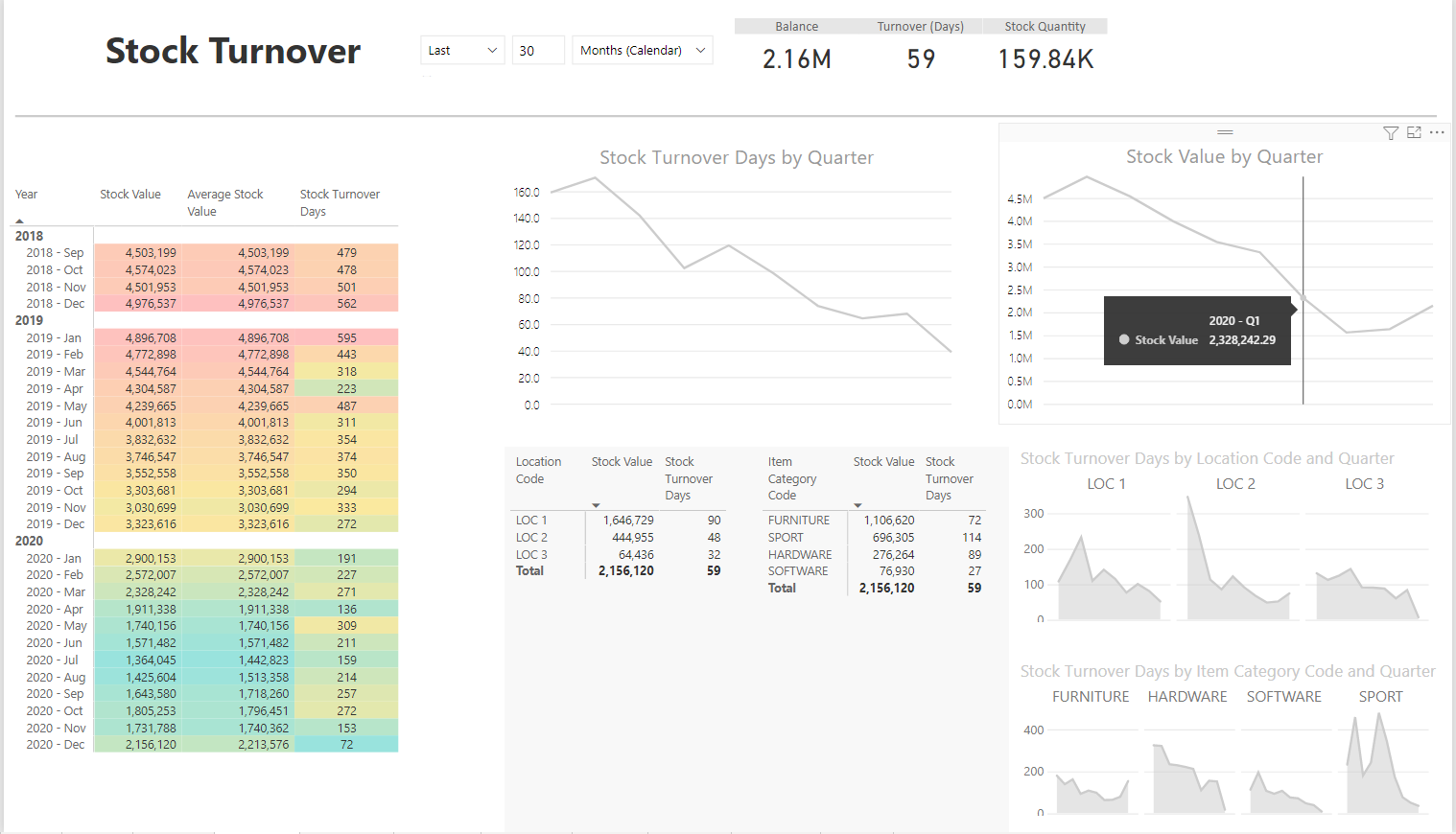Open the Last relative date dropdown

tap(463, 51)
